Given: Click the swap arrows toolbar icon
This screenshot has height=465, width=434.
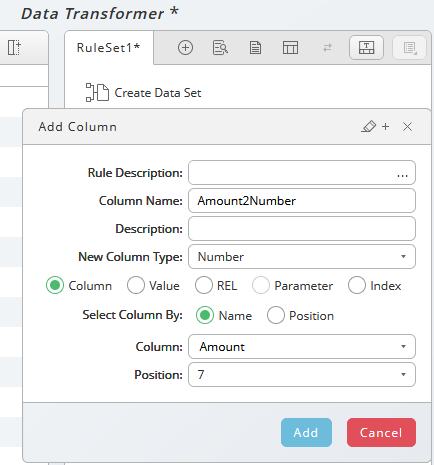Looking at the screenshot, I should point(327,48).
